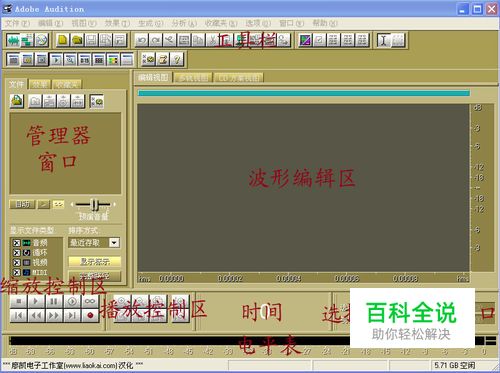Viewport: 500px width, 373px height.
Task: Jump to the beginning with skip-back button
Action: (18, 315)
